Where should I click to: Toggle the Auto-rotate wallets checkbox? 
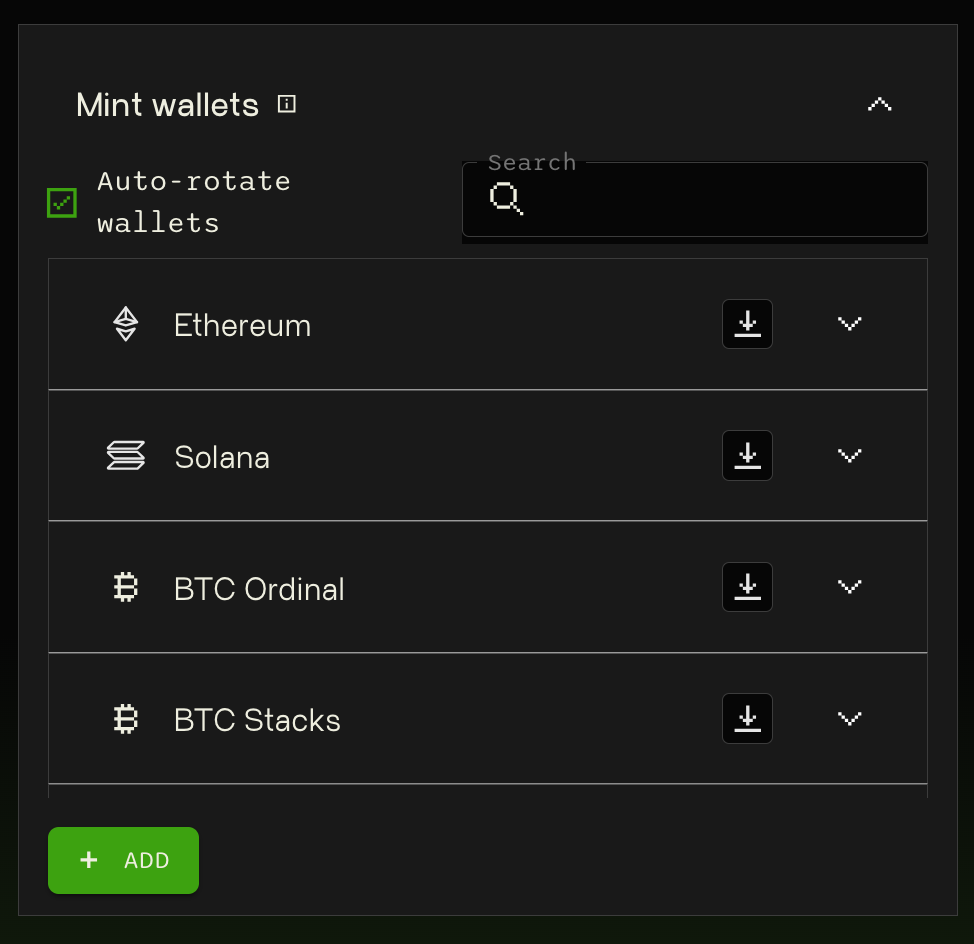click(62, 203)
